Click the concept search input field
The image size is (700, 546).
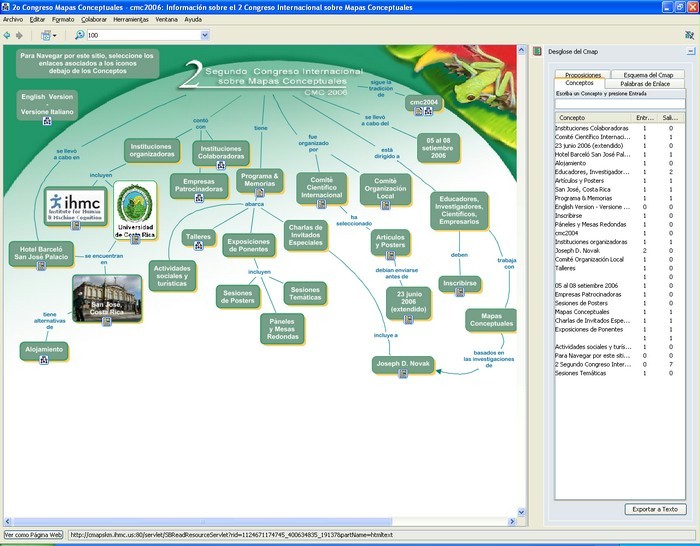(x=620, y=103)
